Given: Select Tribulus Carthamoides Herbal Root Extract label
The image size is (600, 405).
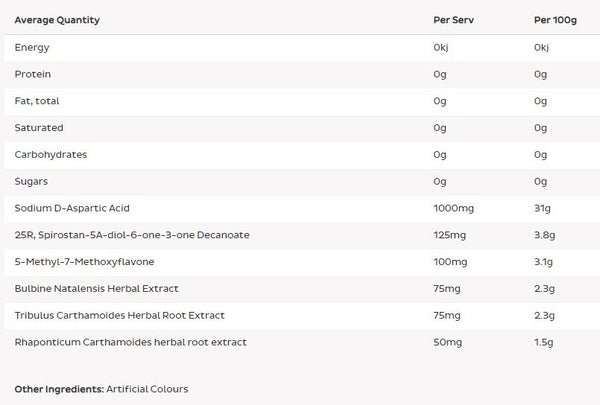Looking at the screenshot, I should click(119, 316).
